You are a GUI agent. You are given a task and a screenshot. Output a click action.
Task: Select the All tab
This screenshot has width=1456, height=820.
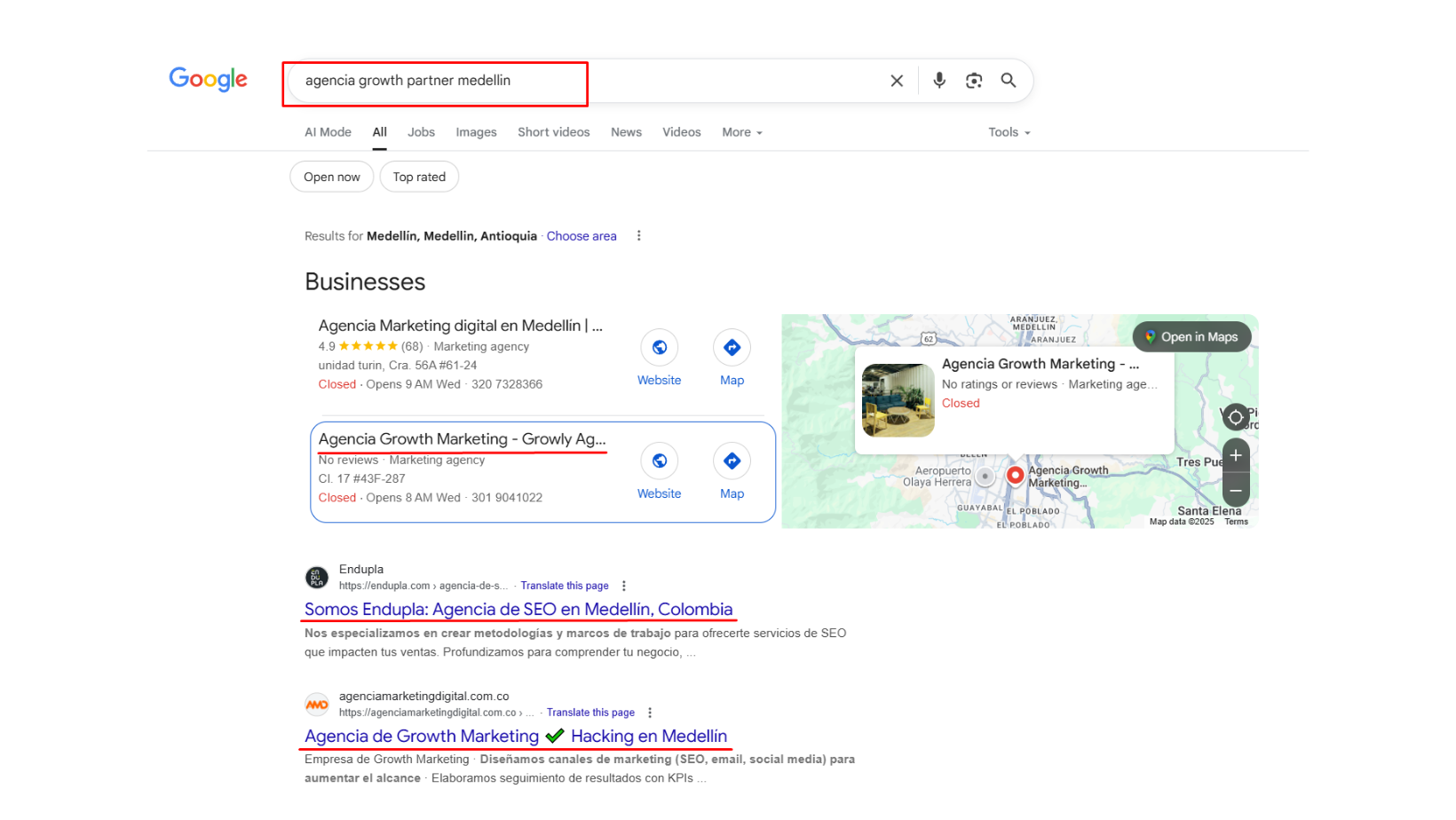point(380,132)
